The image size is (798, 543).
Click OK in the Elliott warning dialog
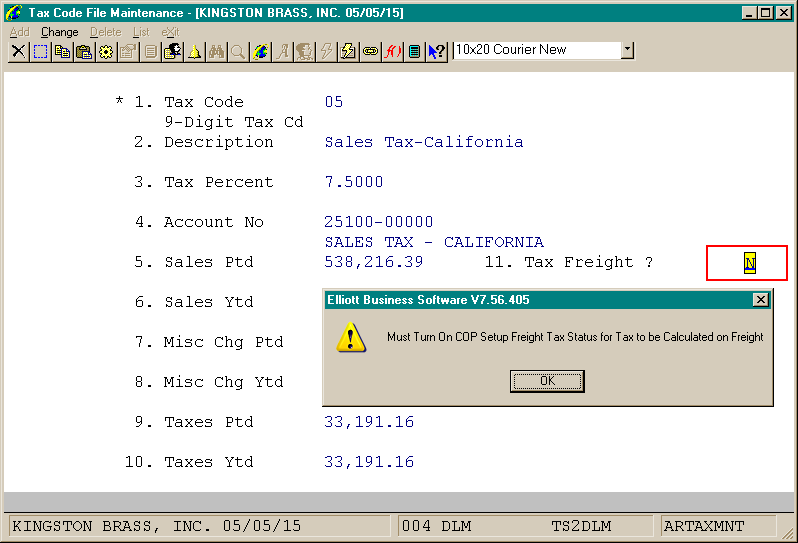547,381
